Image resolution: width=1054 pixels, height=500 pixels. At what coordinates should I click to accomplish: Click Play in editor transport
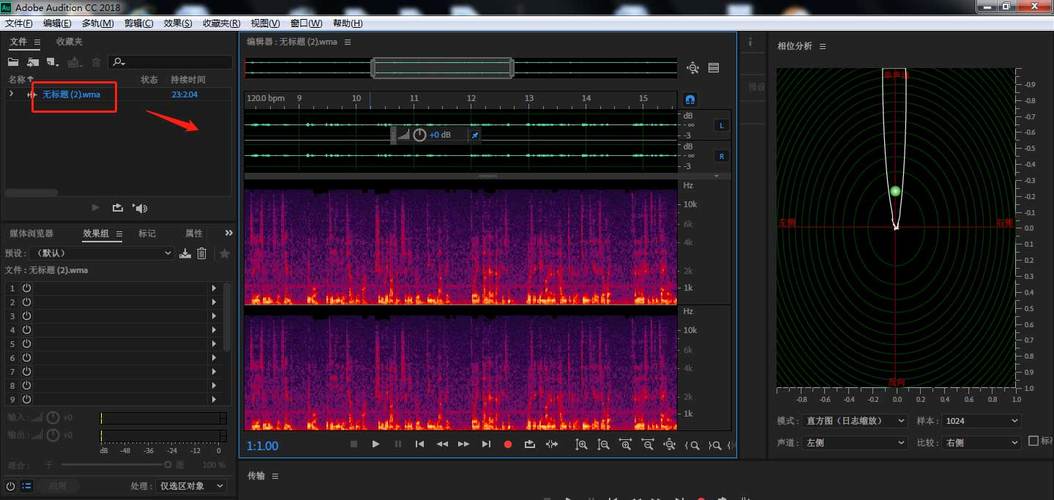(x=376, y=444)
